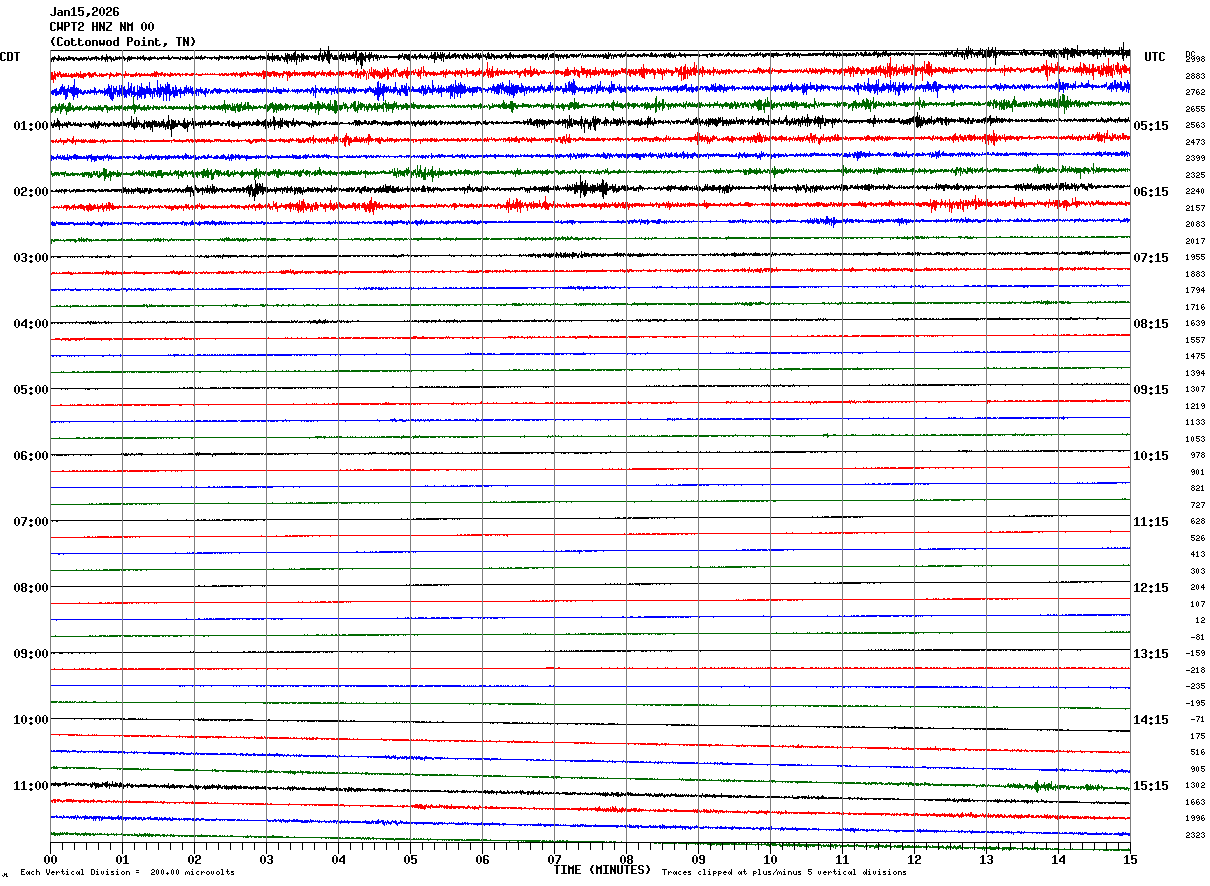Click the DC offset value "-159"
This screenshot has height=886, width=1210.
1195,653
